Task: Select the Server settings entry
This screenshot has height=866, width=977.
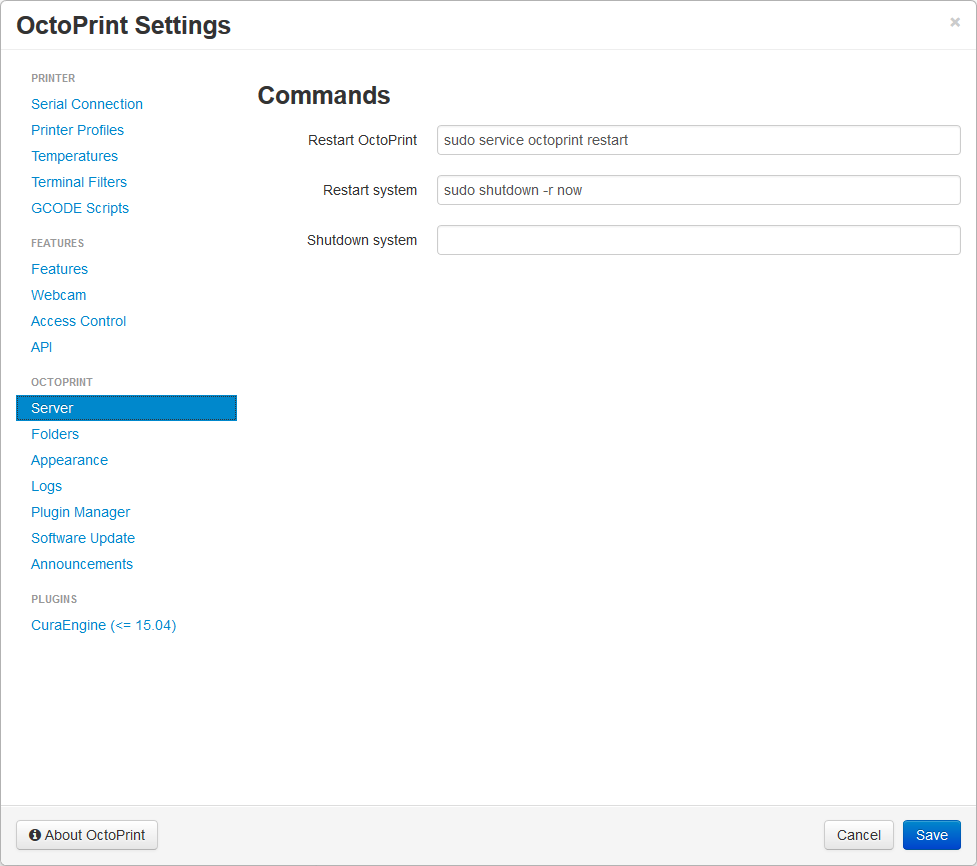Action: [126, 408]
